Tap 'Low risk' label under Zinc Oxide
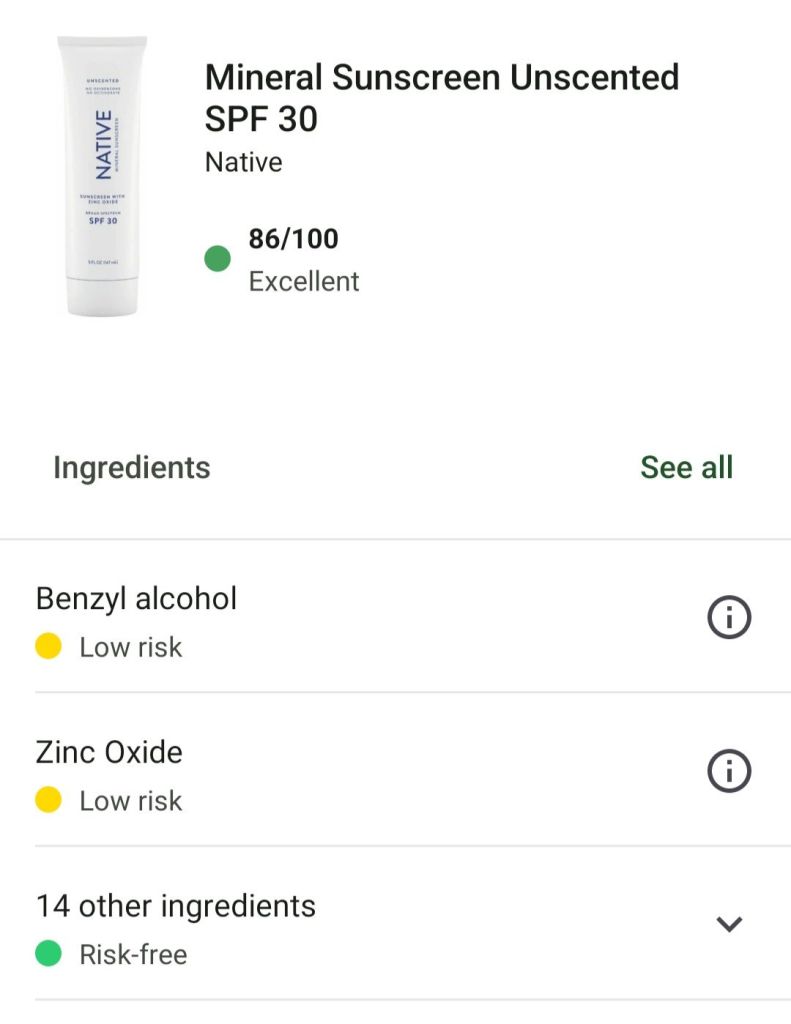The width and height of the screenshot is (791, 1024). click(131, 800)
